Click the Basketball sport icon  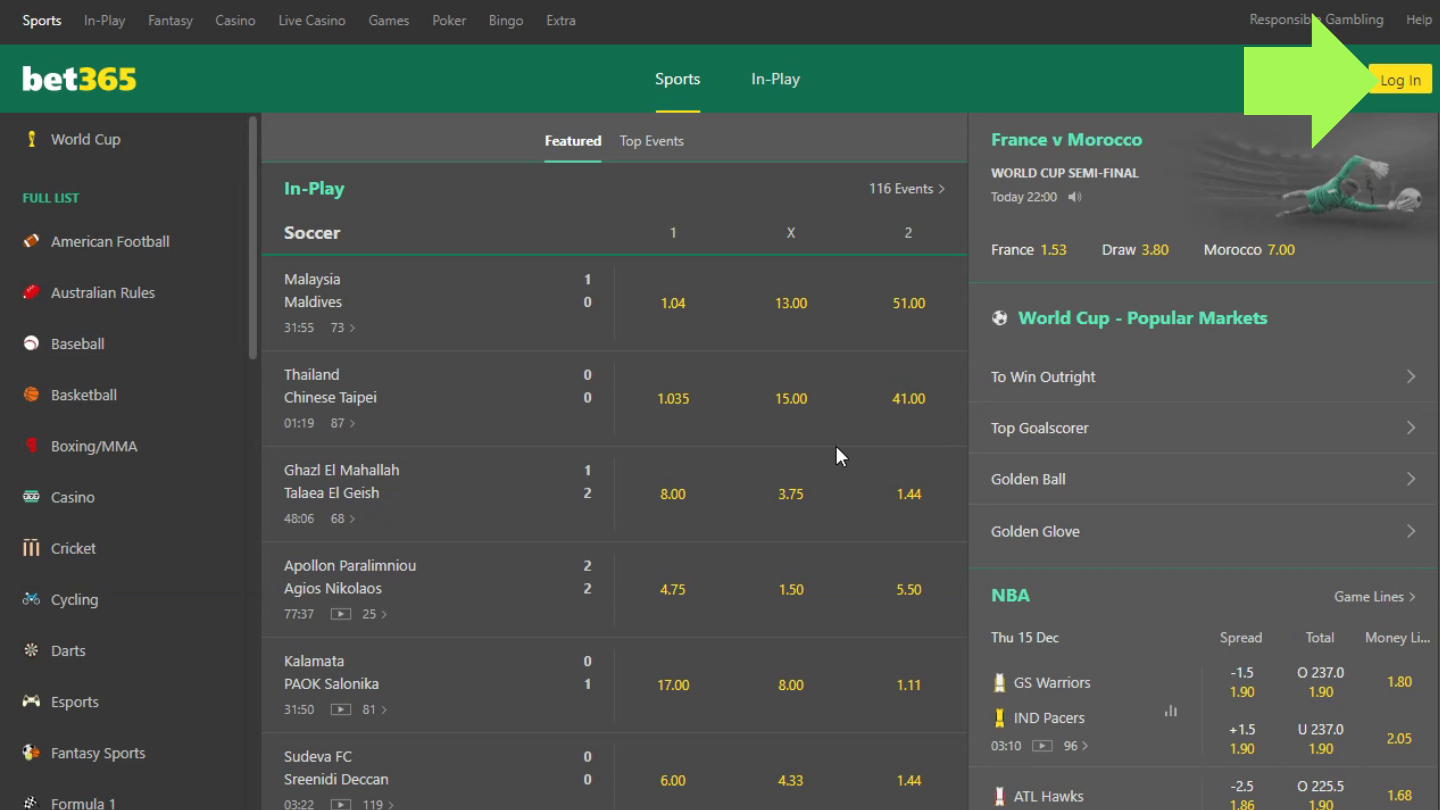click(31, 395)
